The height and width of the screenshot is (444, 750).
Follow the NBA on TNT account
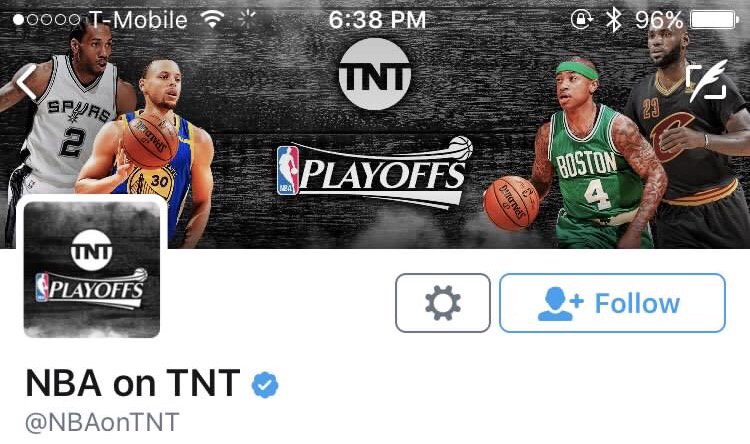point(612,303)
